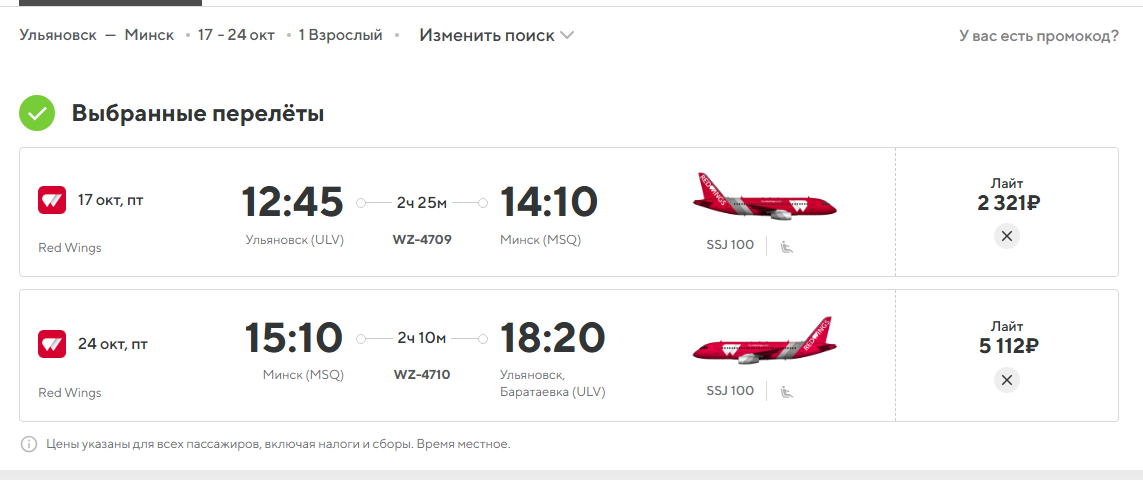This screenshot has height=480, width=1143.
Task: Click the info icon beside price note
Action: click(28, 444)
